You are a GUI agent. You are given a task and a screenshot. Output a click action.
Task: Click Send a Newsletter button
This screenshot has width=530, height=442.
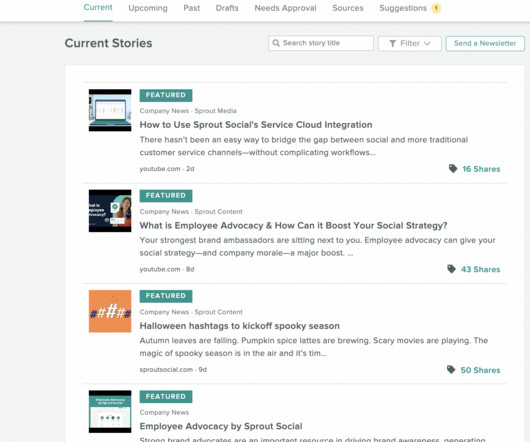485,44
